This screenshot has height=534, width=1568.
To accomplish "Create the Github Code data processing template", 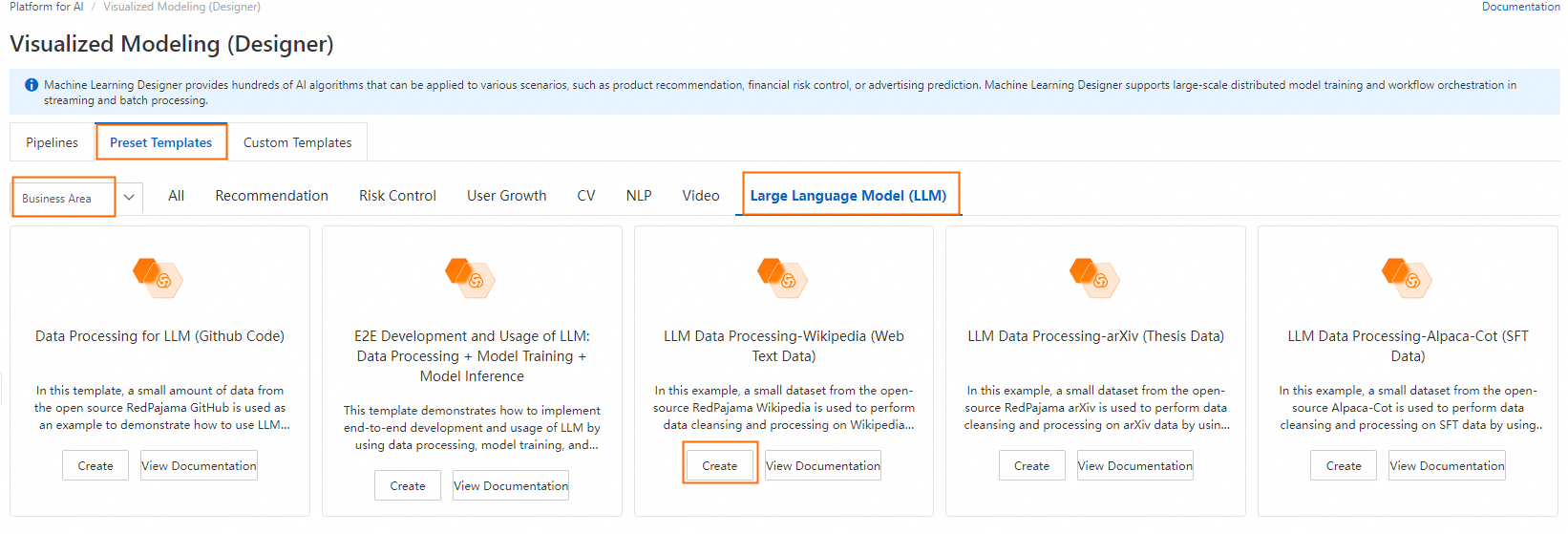I will (x=95, y=465).
